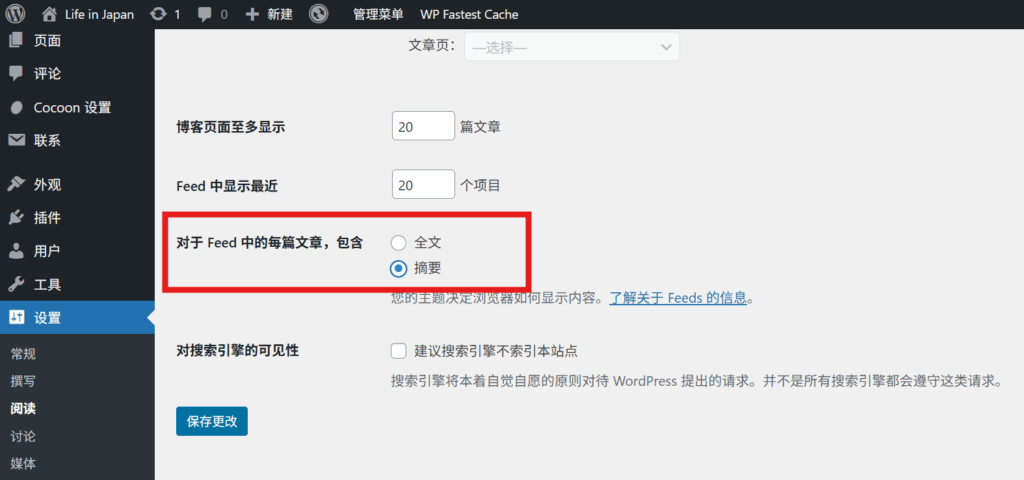This screenshot has height=480, width=1024.
Task: Click the updates icon showing 1
Action: 158,14
